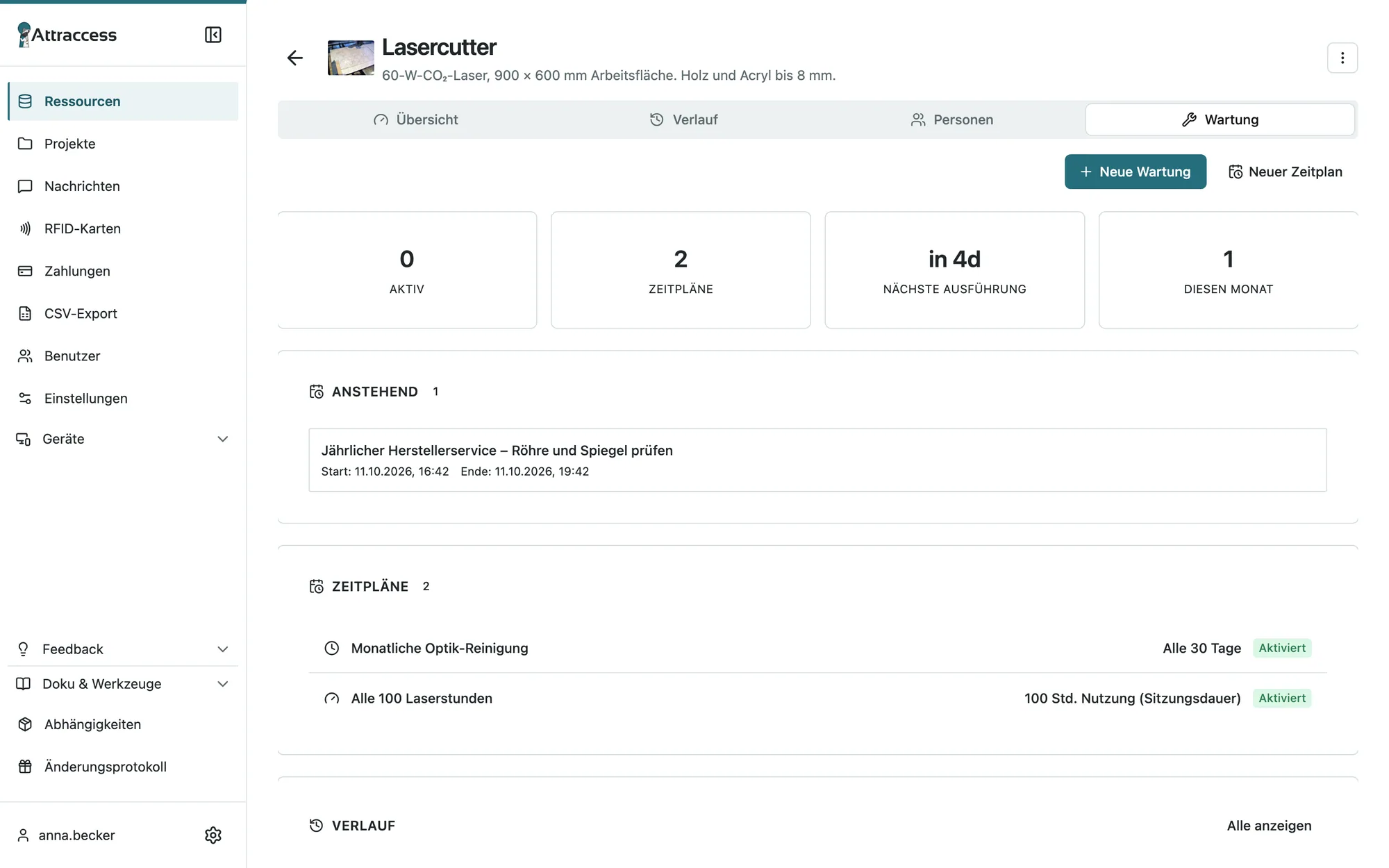The width and height of the screenshot is (1389, 868).
Task: Open the three-dot options menu
Action: 1342,58
